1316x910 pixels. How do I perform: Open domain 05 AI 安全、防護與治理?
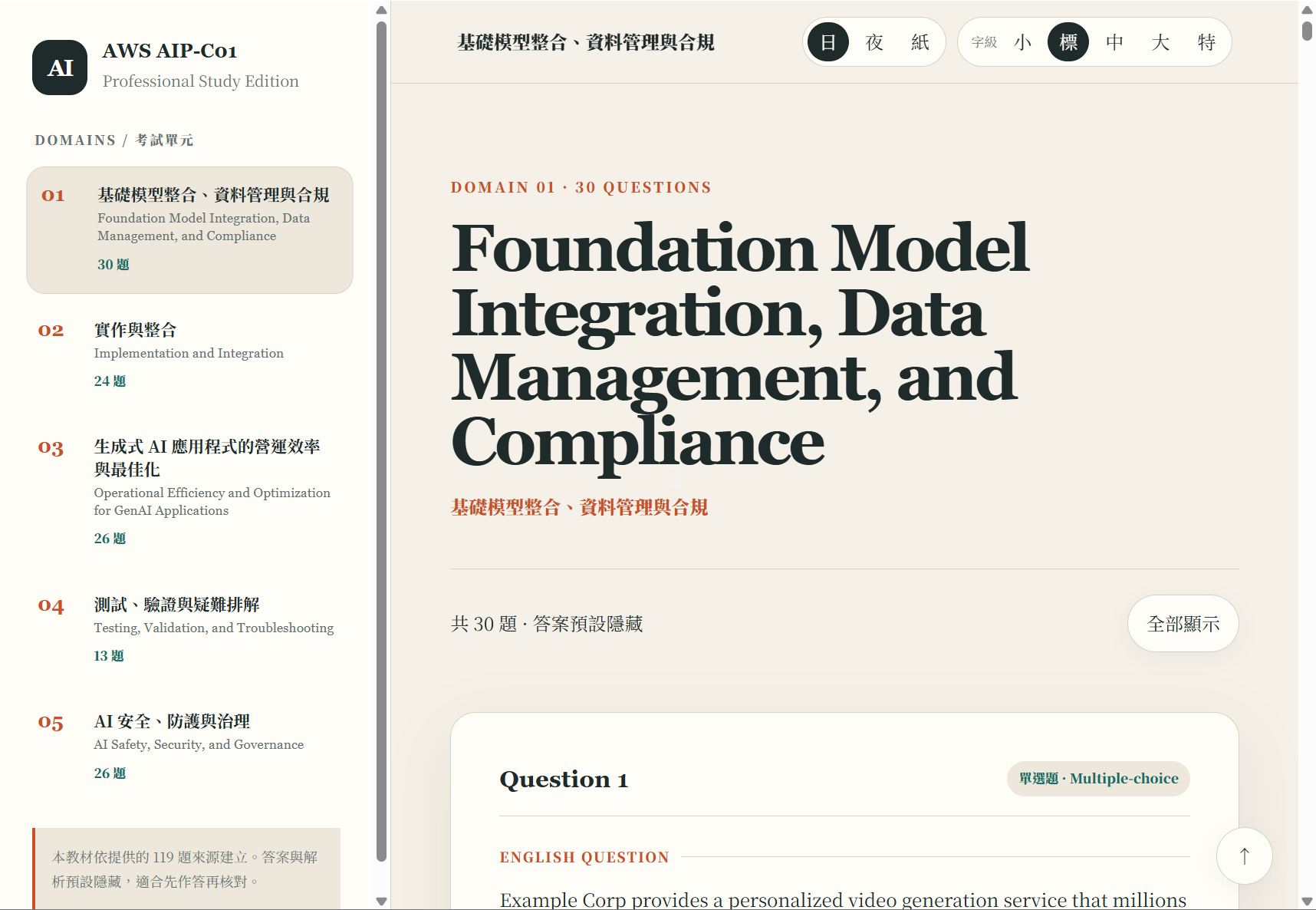point(189,746)
